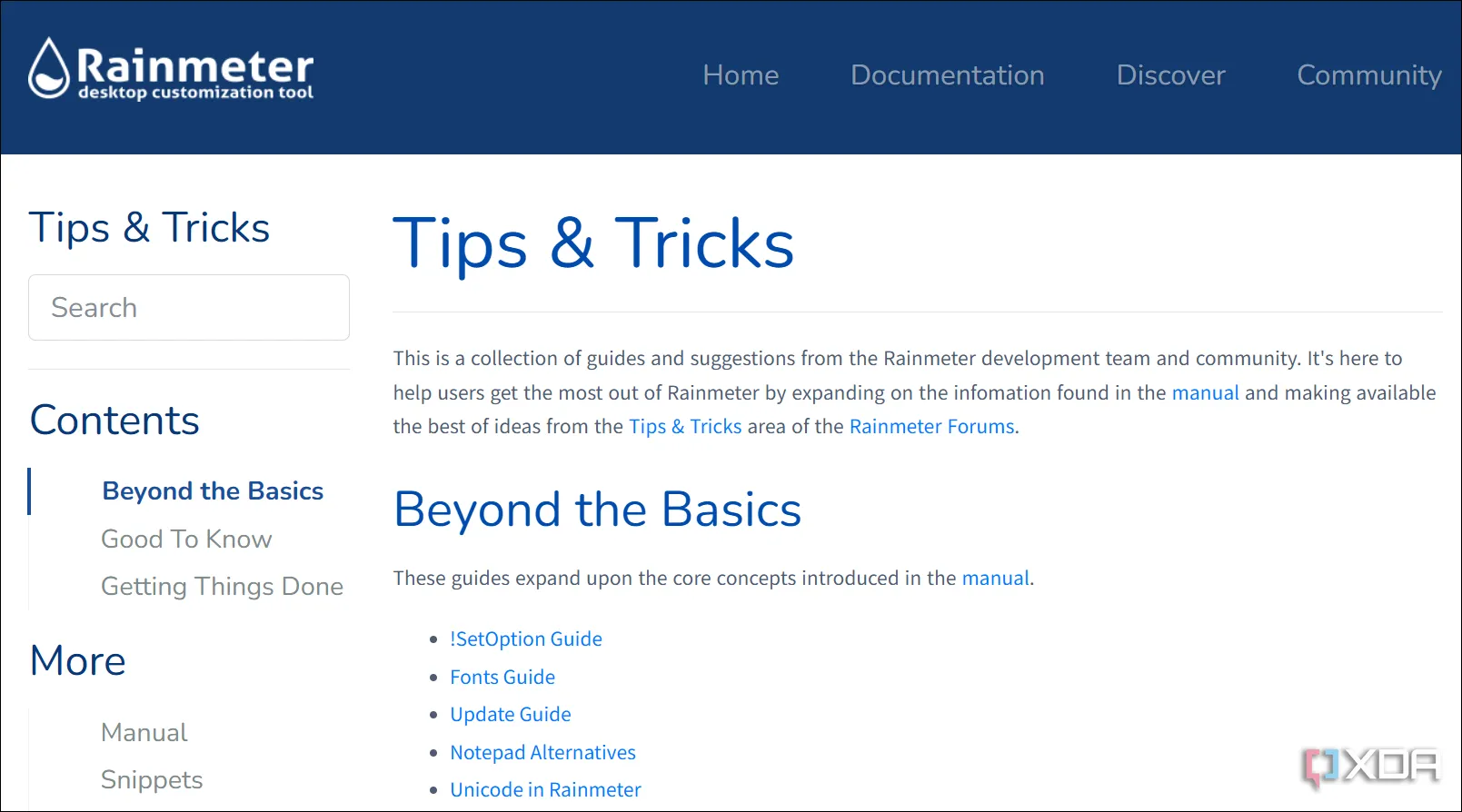This screenshot has height=812, width=1462.
Task: Open the Snippets sidebar link
Action: 152,780
